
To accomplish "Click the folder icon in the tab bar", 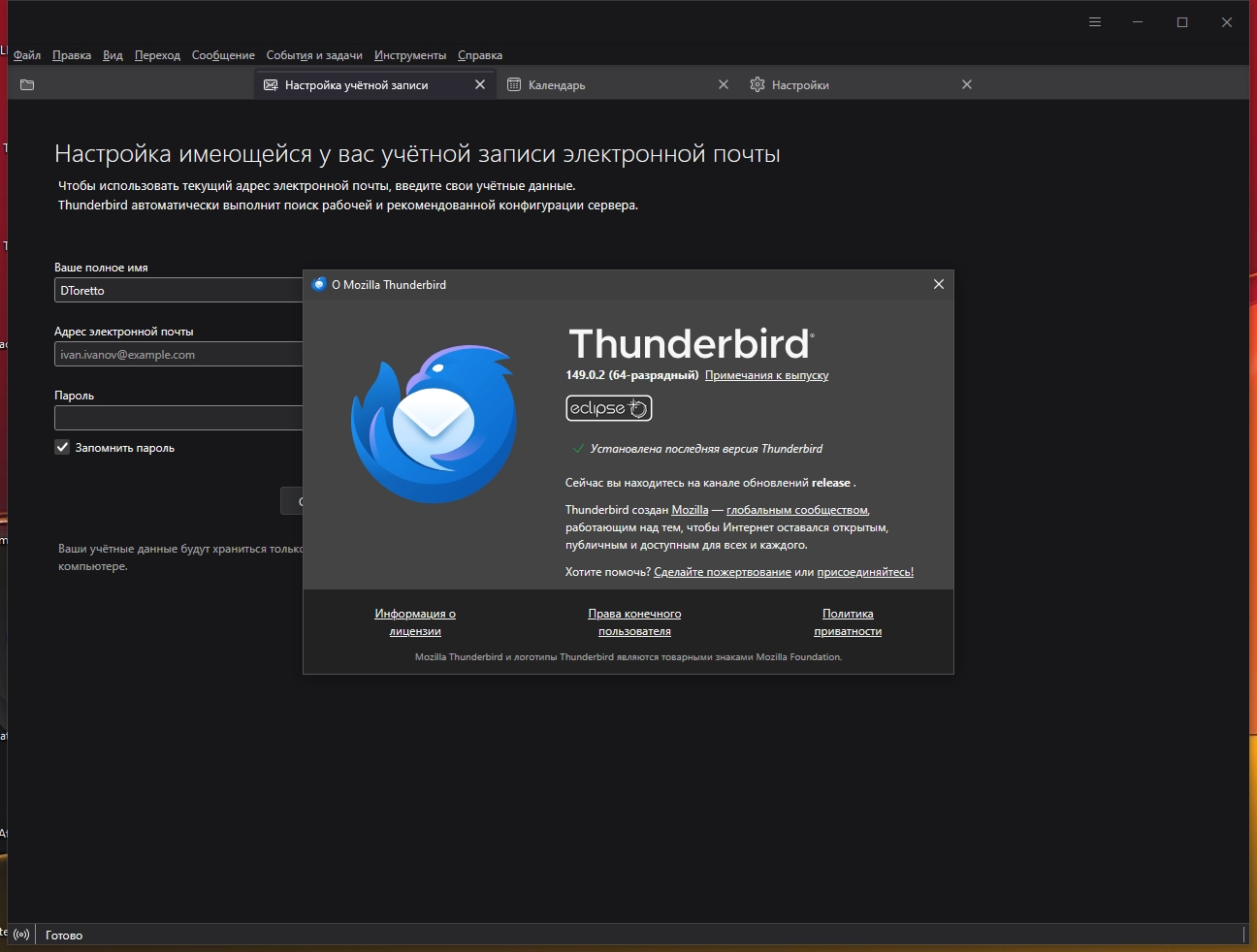I will (27, 85).
